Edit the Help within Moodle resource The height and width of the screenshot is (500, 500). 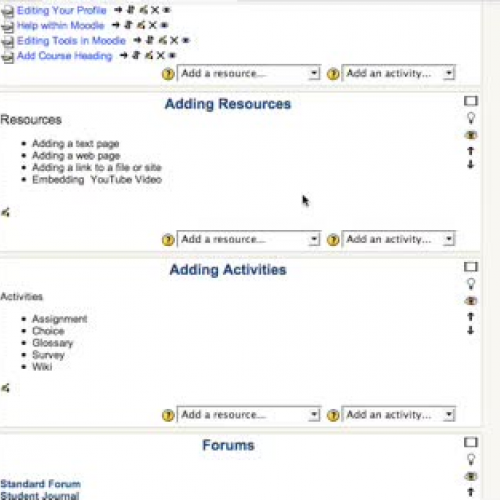click(141, 25)
